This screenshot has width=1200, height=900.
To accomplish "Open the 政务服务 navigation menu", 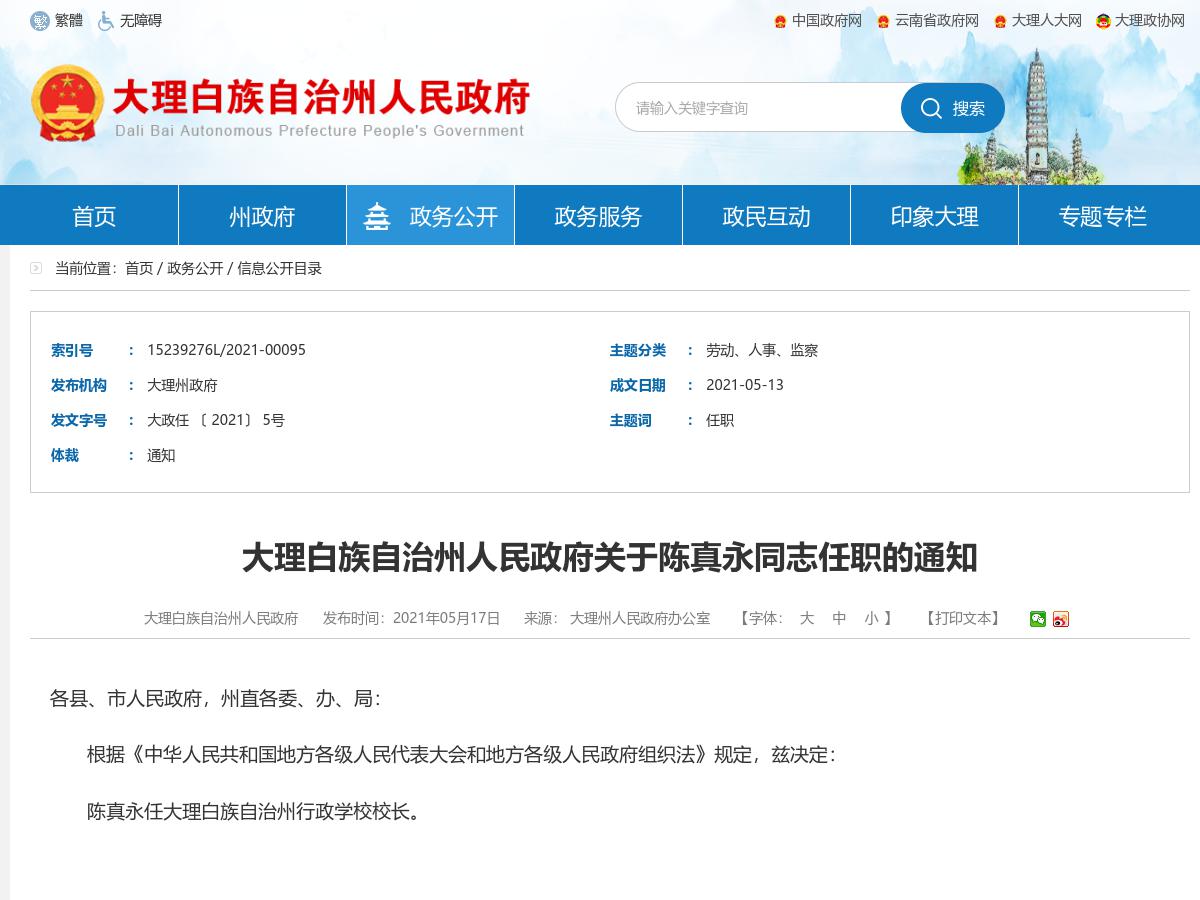I will click(597, 215).
